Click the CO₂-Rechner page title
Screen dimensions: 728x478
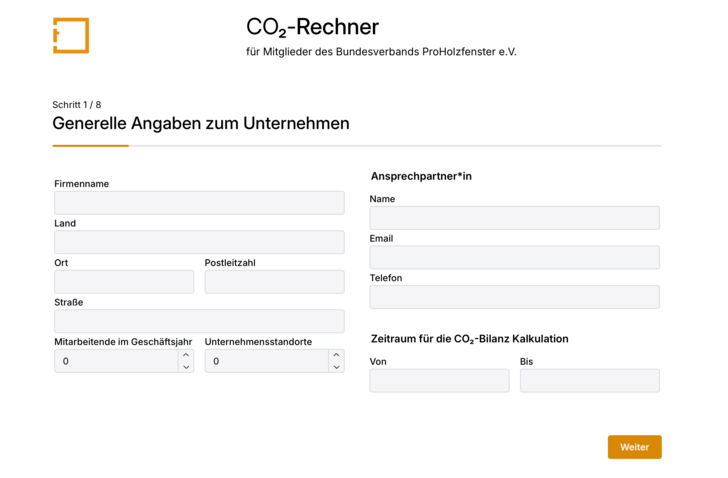312,27
